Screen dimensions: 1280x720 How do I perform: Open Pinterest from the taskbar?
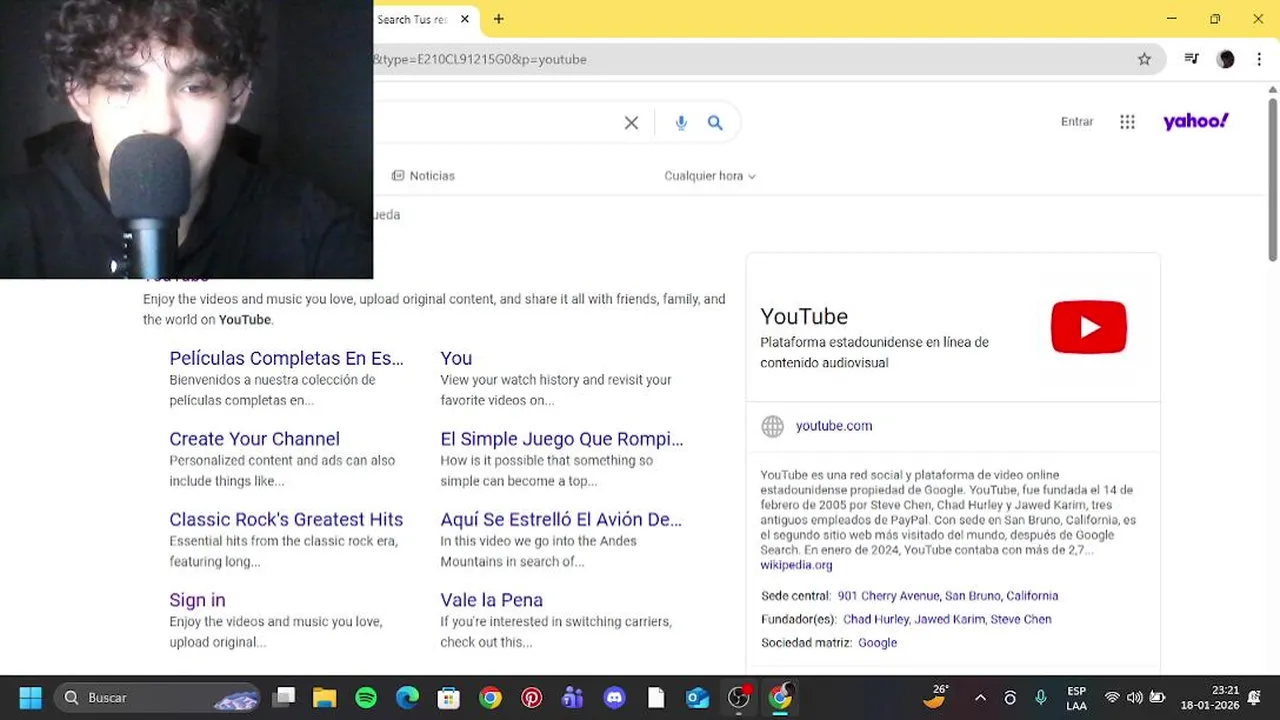pos(531,697)
